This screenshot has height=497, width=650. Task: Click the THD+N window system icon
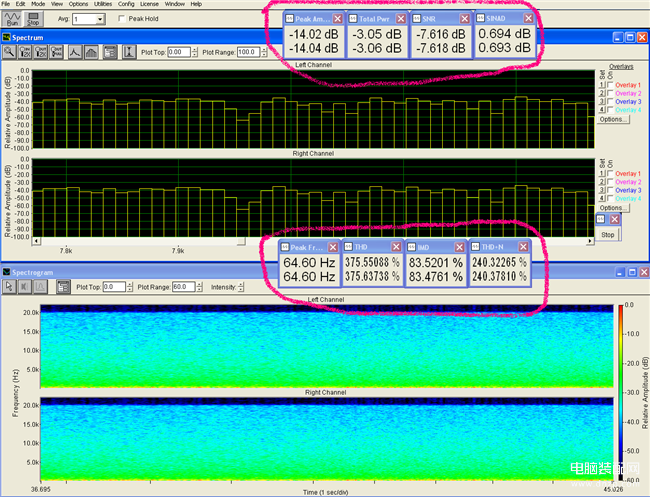point(475,247)
